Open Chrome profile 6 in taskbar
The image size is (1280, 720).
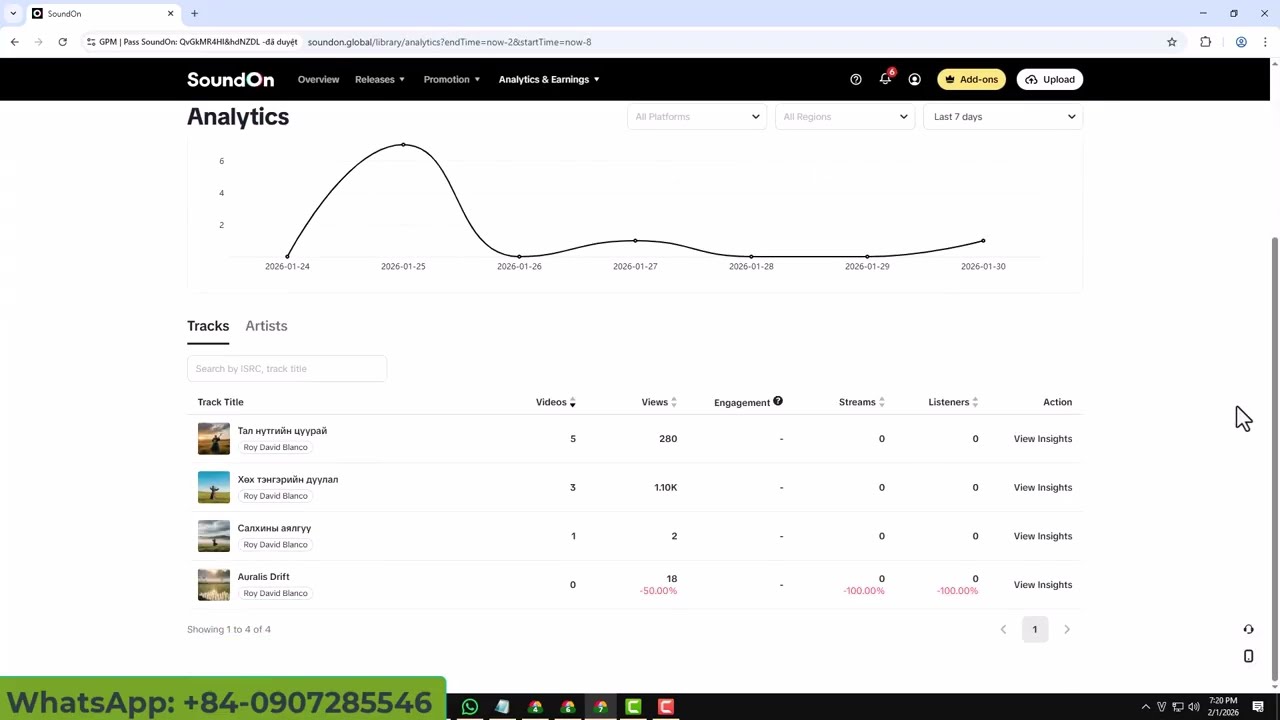(568, 707)
